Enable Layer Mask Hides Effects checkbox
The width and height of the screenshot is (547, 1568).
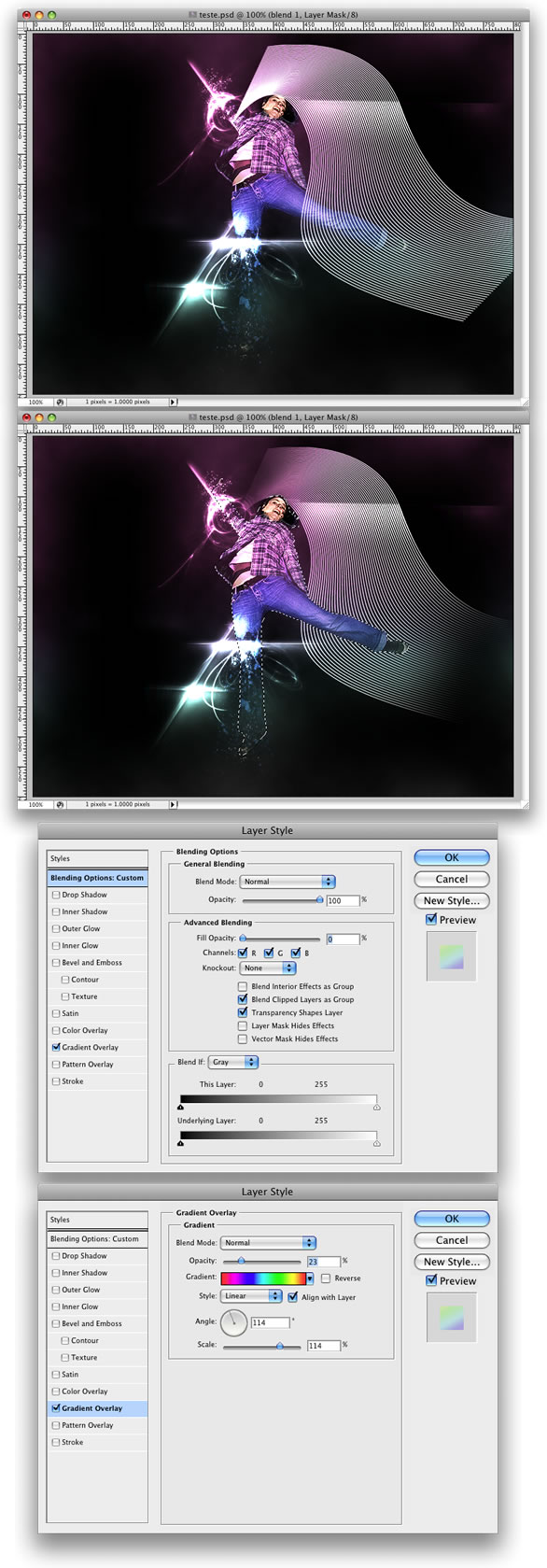[x=243, y=1025]
